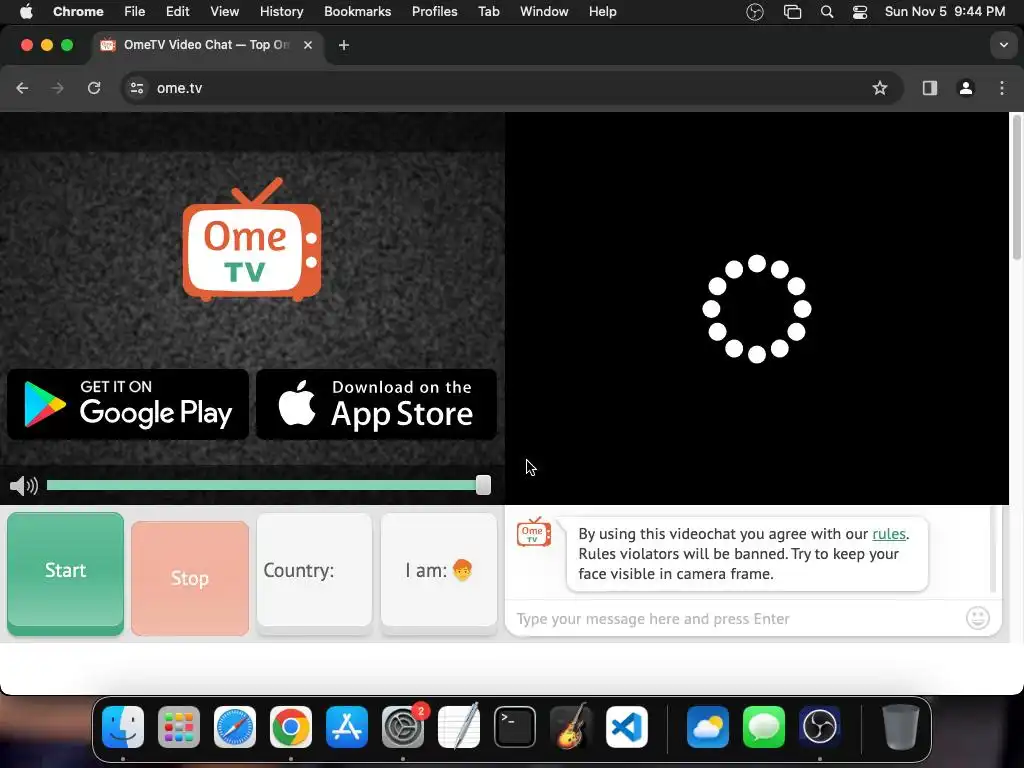The height and width of the screenshot is (768, 1024).
Task: Open the Window menu
Action: click(x=544, y=12)
